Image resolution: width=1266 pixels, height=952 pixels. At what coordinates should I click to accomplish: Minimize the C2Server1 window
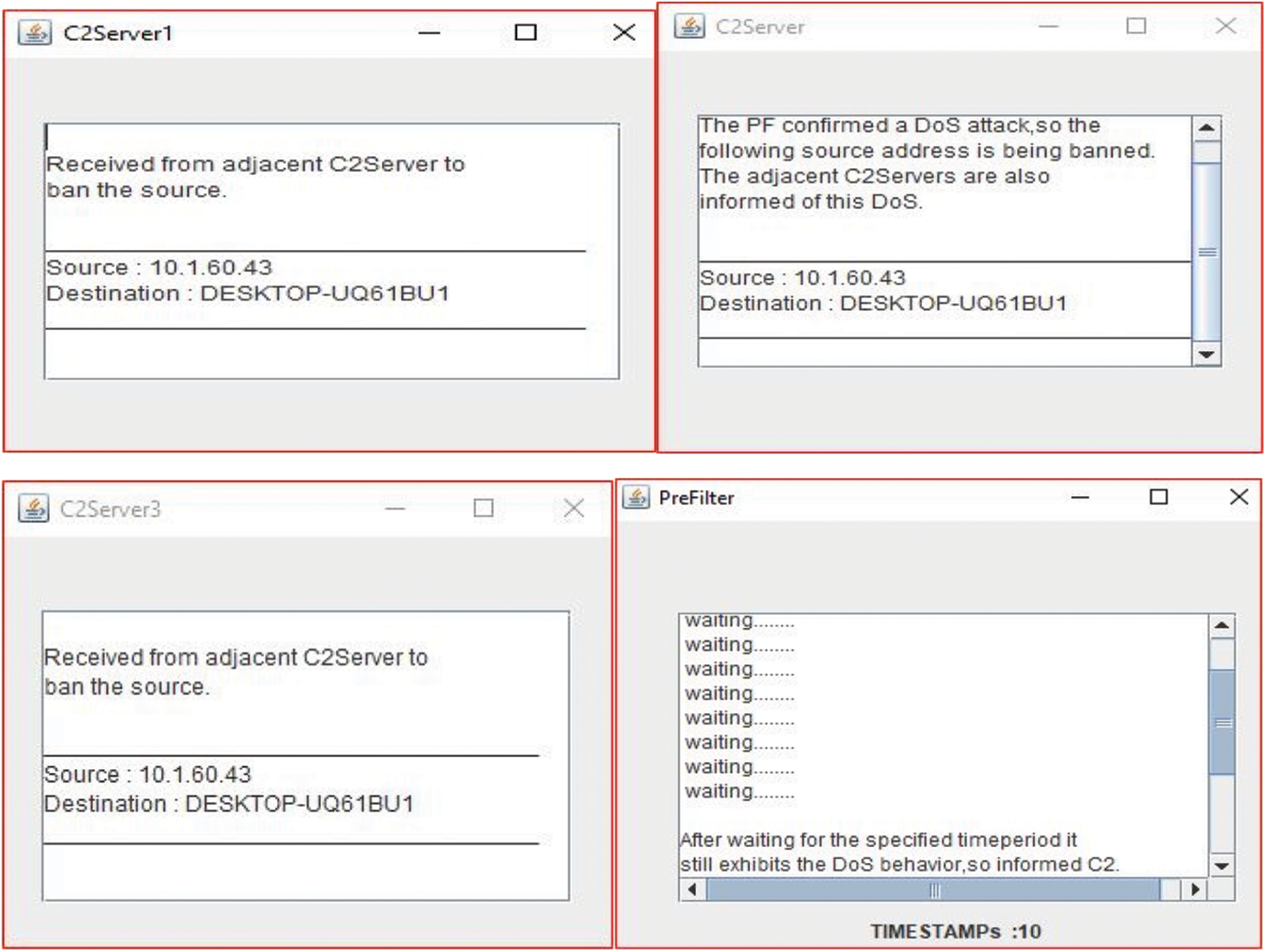click(x=429, y=32)
